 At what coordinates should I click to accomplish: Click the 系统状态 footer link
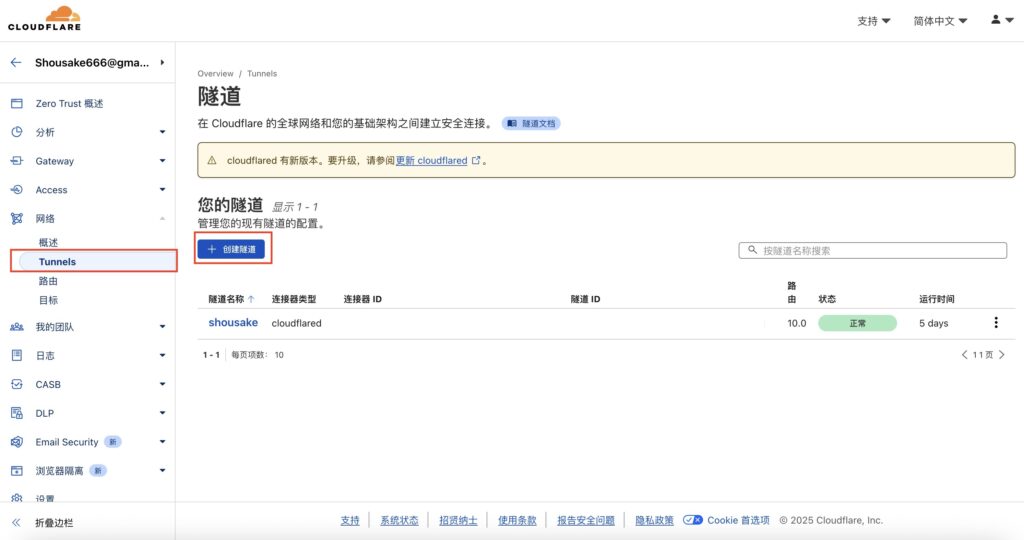point(399,520)
